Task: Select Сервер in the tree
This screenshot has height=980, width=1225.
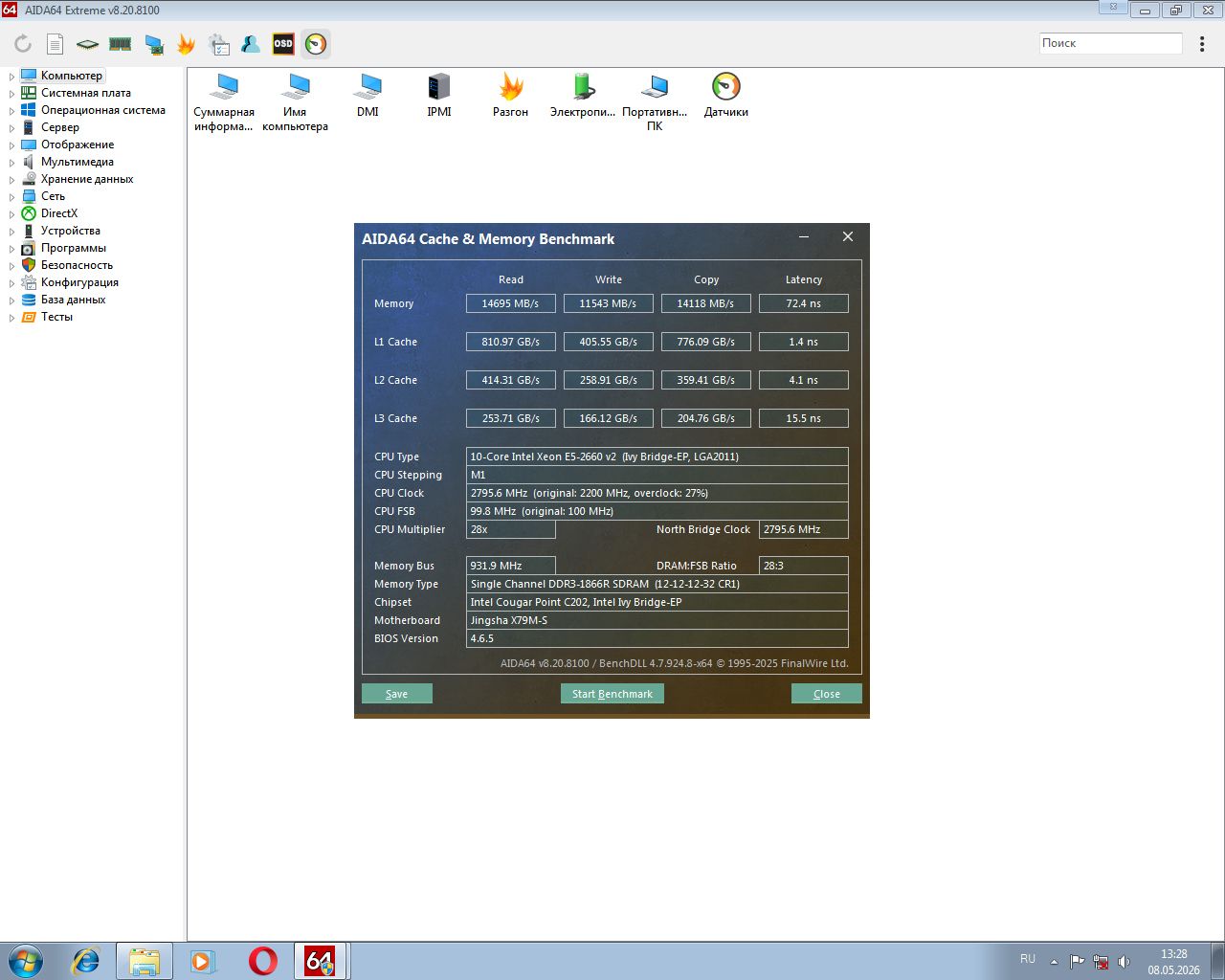Action: point(60,127)
